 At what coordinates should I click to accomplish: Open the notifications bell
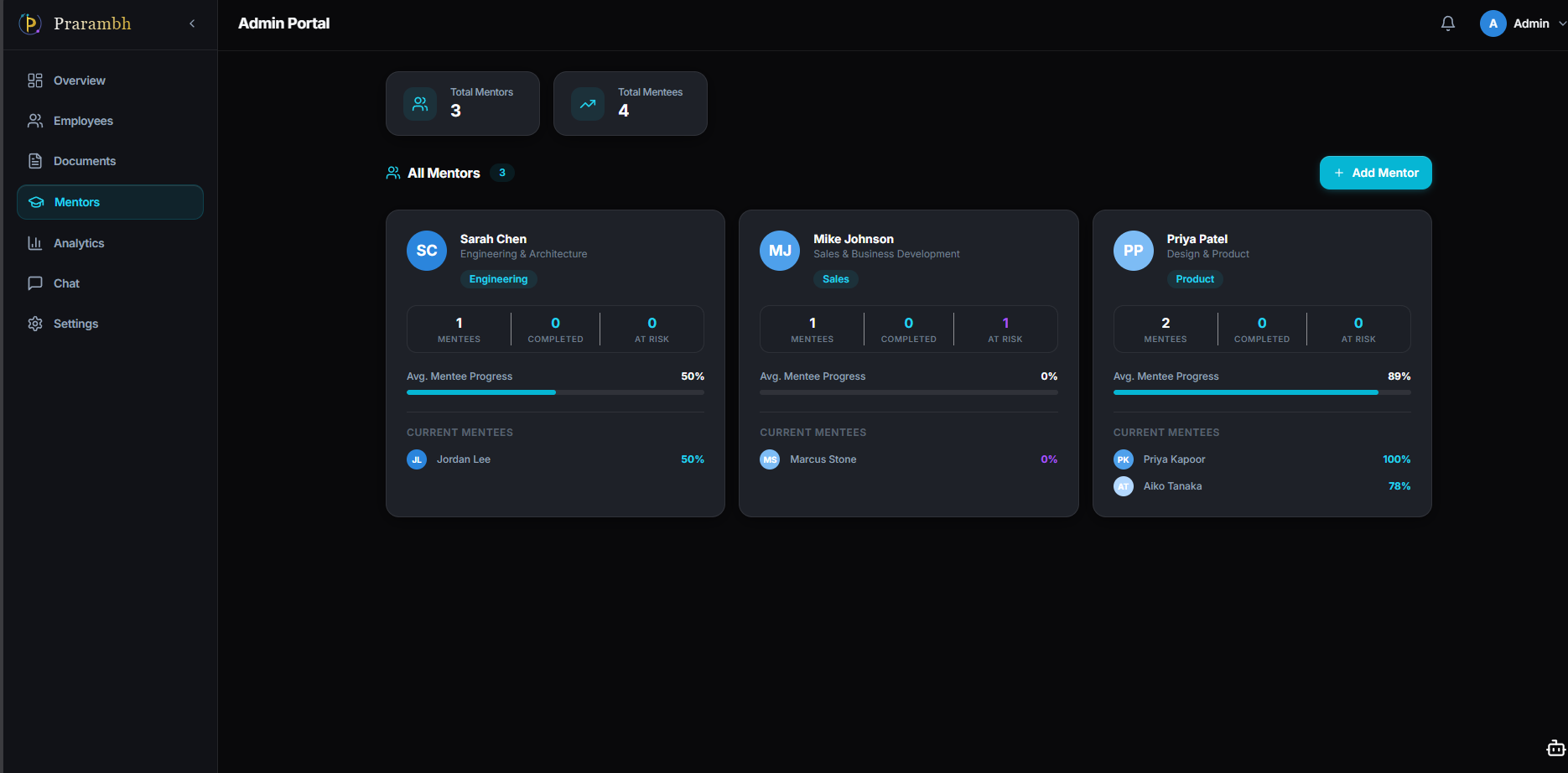coord(1448,23)
